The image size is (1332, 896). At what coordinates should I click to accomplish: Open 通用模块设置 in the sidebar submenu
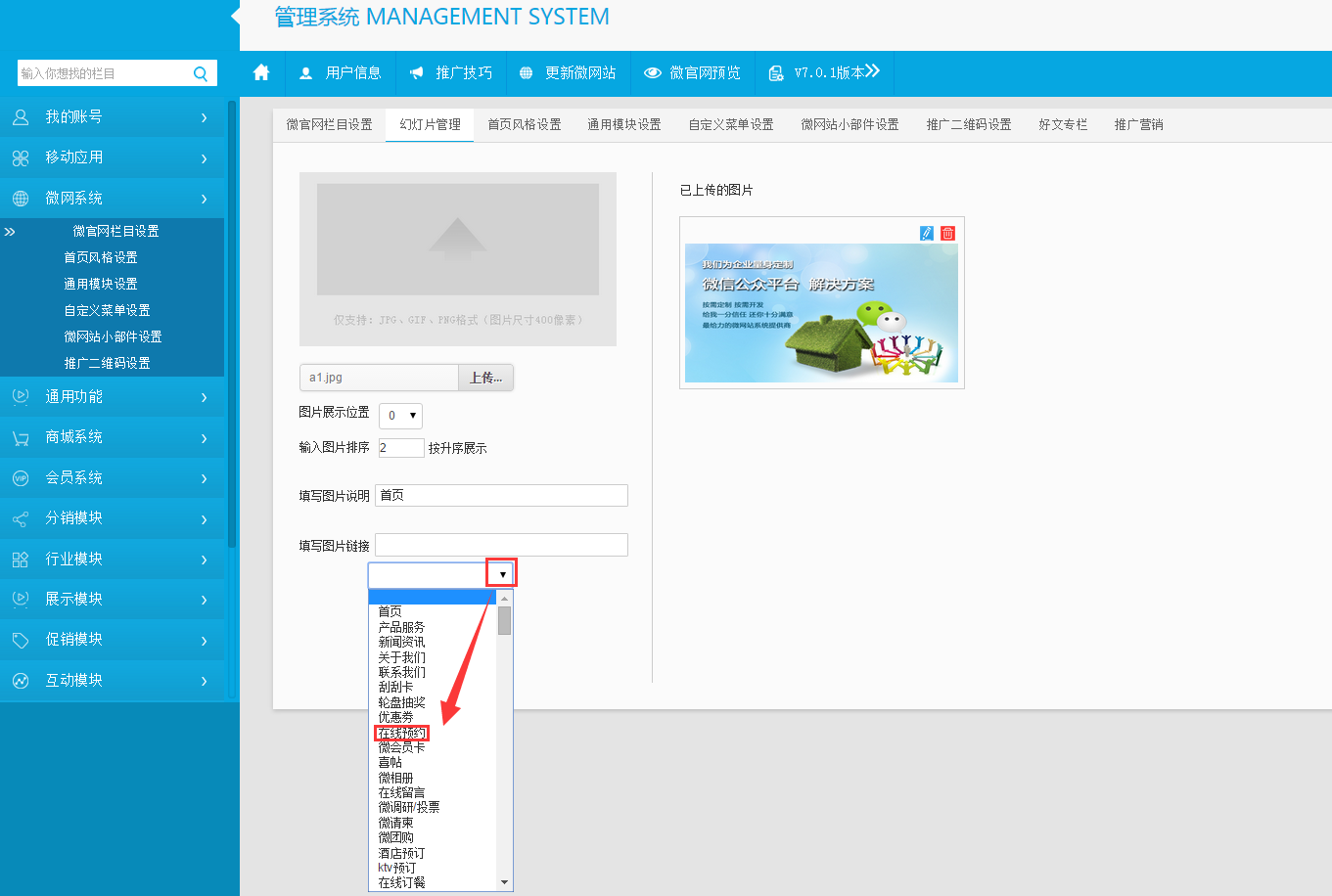101,284
